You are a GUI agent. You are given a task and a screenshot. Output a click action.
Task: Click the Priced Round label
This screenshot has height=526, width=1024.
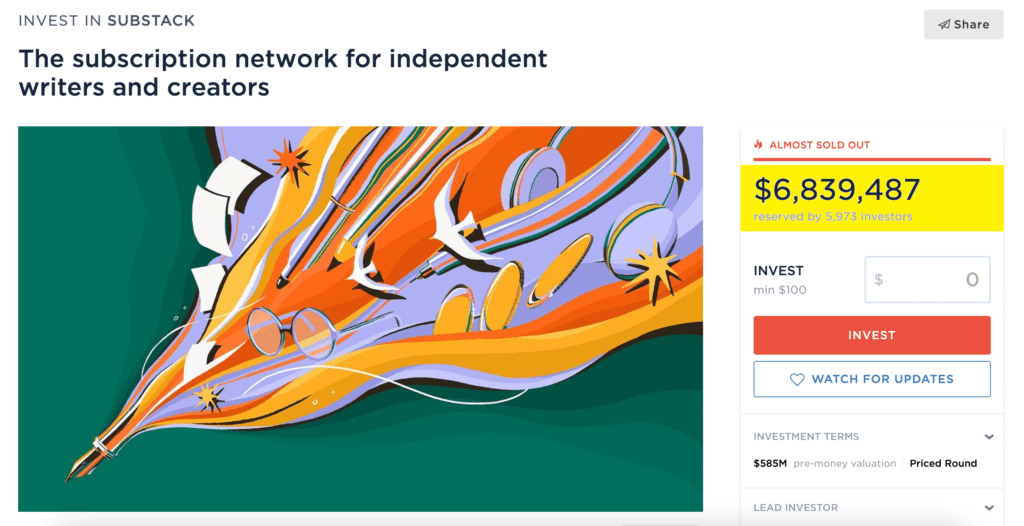click(x=943, y=463)
